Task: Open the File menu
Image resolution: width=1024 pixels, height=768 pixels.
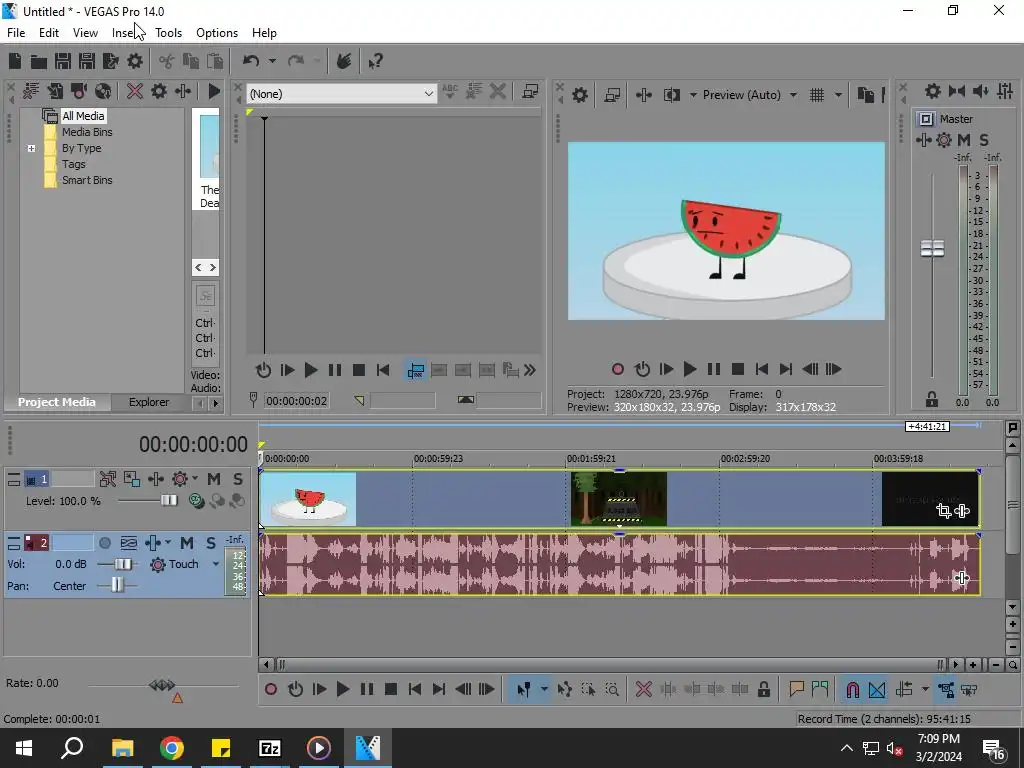Action: click(16, 33)
